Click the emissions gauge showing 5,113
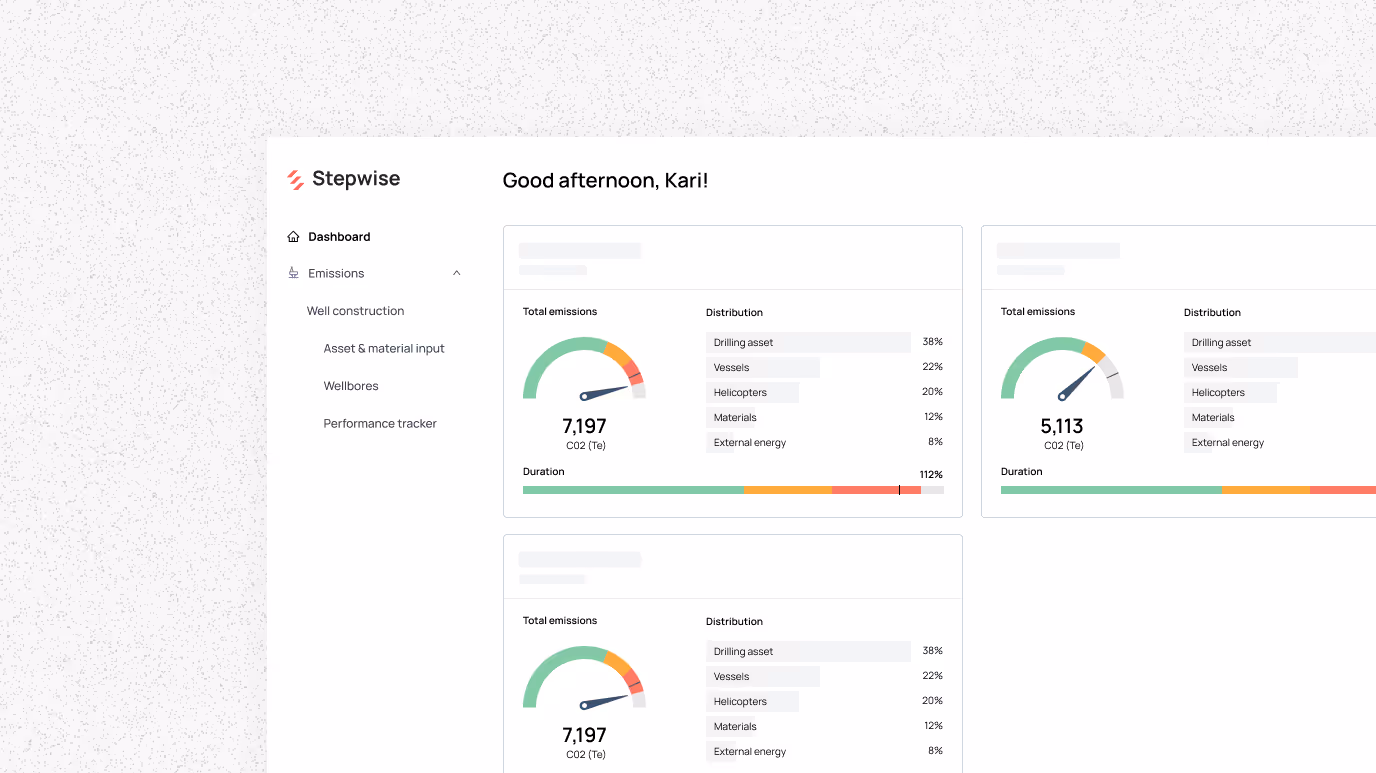Viewport: 1376px width, 773px height. tap(1063, 370)
